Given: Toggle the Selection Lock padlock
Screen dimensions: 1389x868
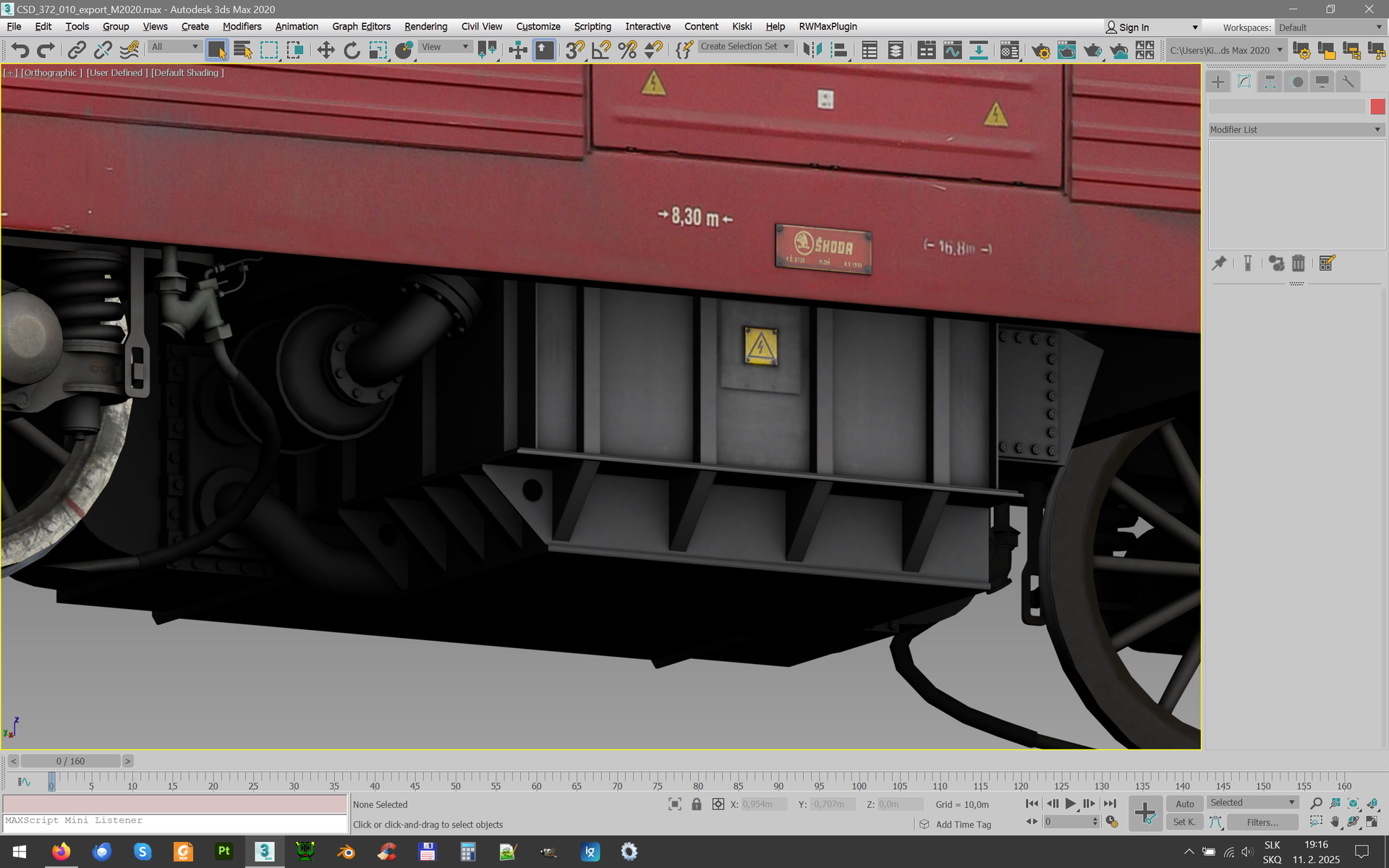Looking at the screenshot, I should (696, 804).
